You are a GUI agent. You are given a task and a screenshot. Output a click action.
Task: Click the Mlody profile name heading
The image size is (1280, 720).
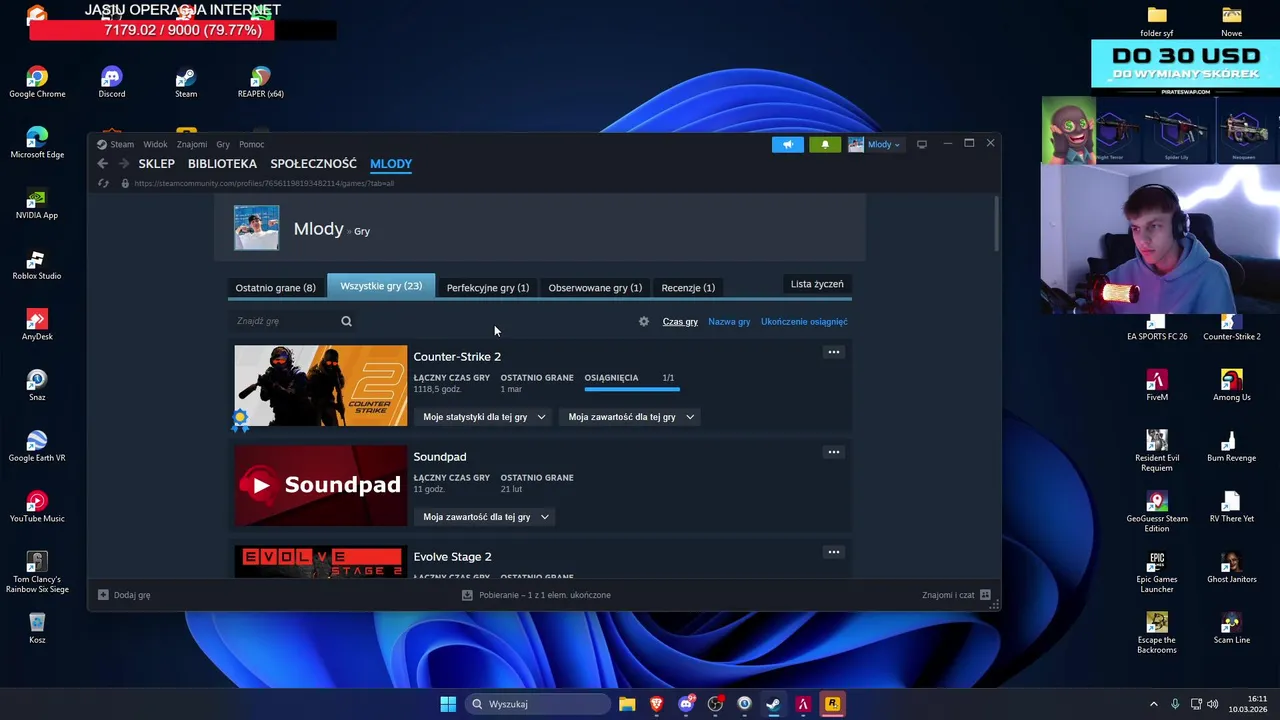pyautogui.click(x=318, y=229)
